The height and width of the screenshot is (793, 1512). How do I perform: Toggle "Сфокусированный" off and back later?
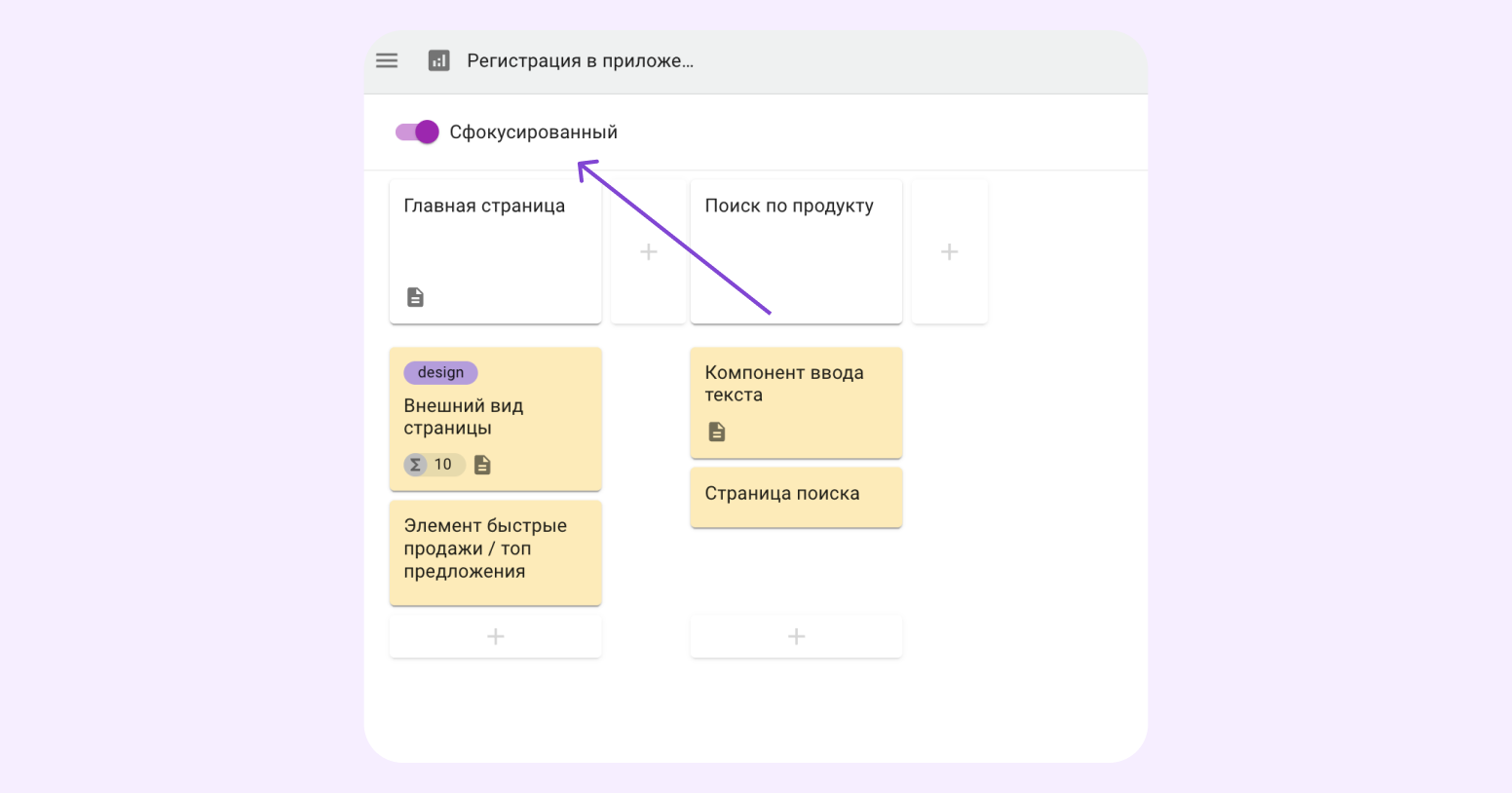tap(417, 131)
